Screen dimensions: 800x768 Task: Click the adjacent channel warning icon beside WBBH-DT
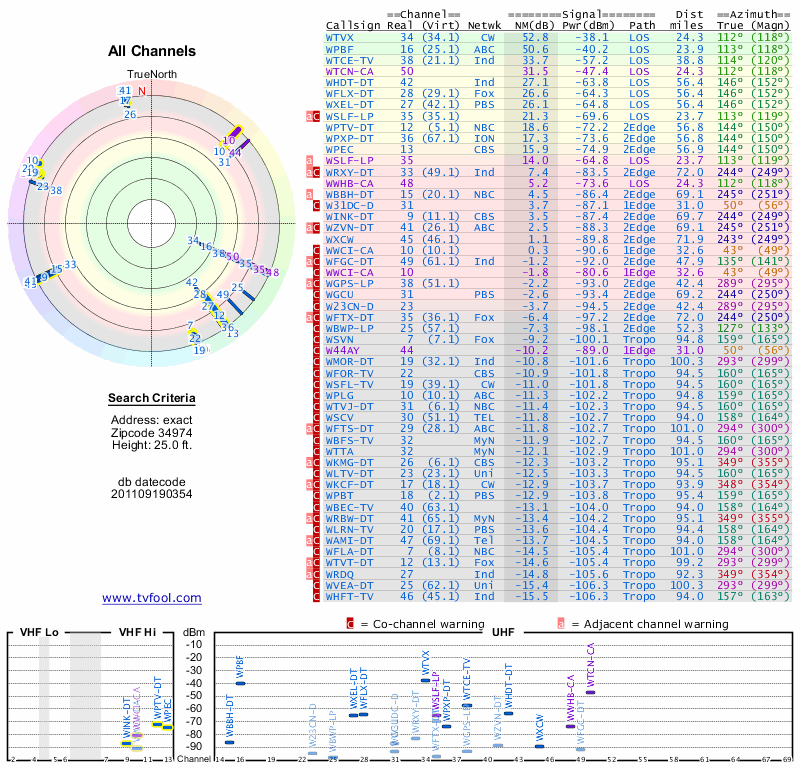(309, 193)
